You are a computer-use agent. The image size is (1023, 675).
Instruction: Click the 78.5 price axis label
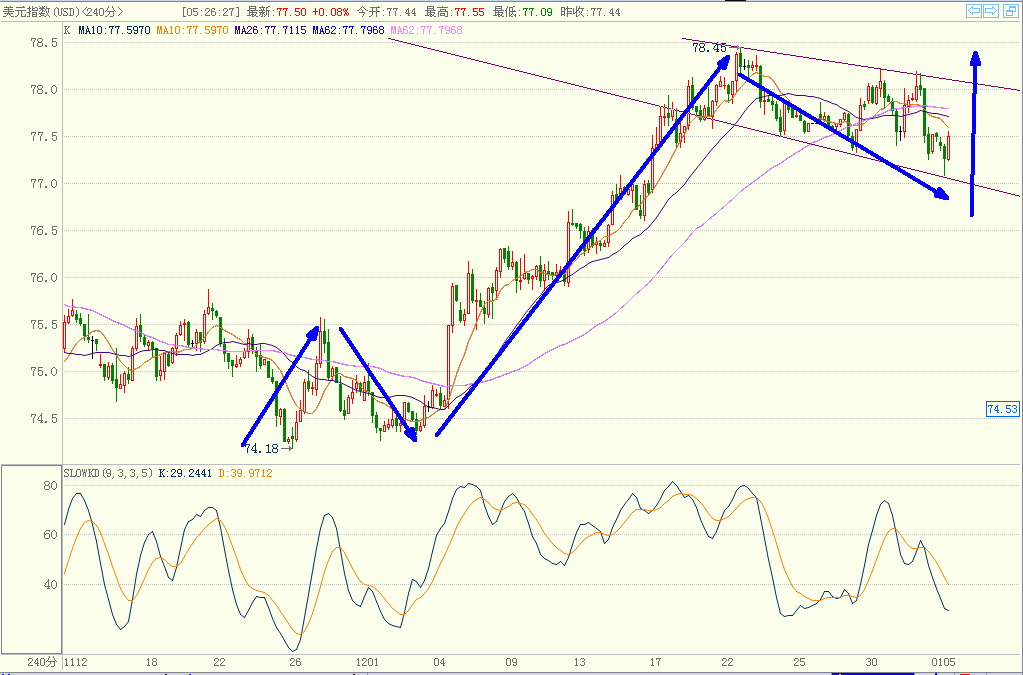pyautogui.click(x=44, y=43)
